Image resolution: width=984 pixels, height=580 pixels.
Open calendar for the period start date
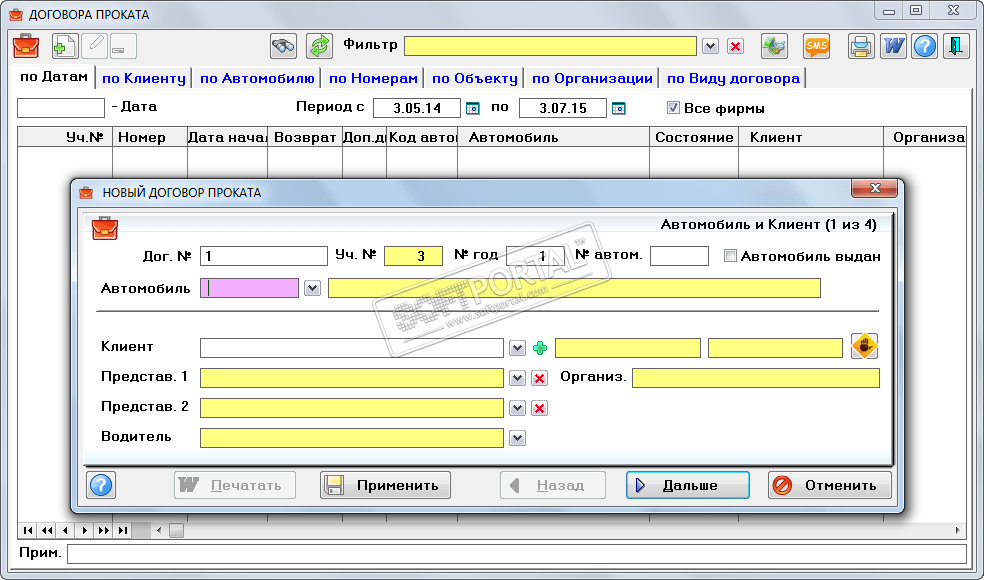point(473,109)
